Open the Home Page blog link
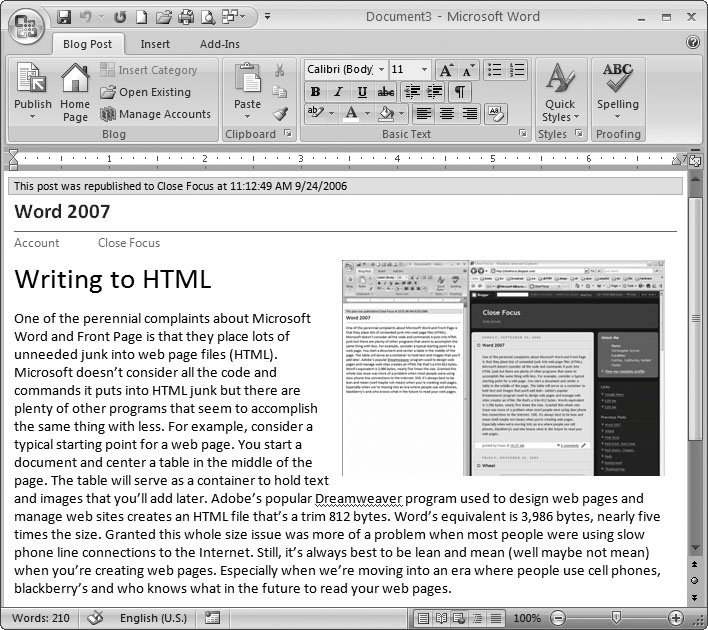 [x=75, y=92]
